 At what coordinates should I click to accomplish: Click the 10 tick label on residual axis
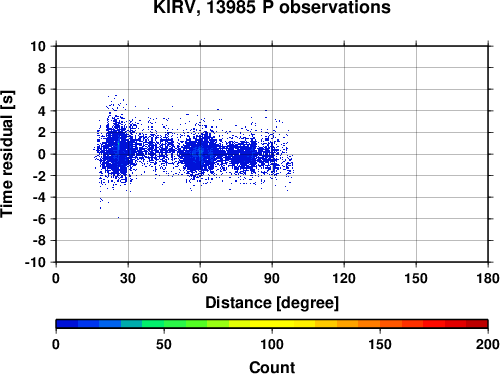click(38, 46)
